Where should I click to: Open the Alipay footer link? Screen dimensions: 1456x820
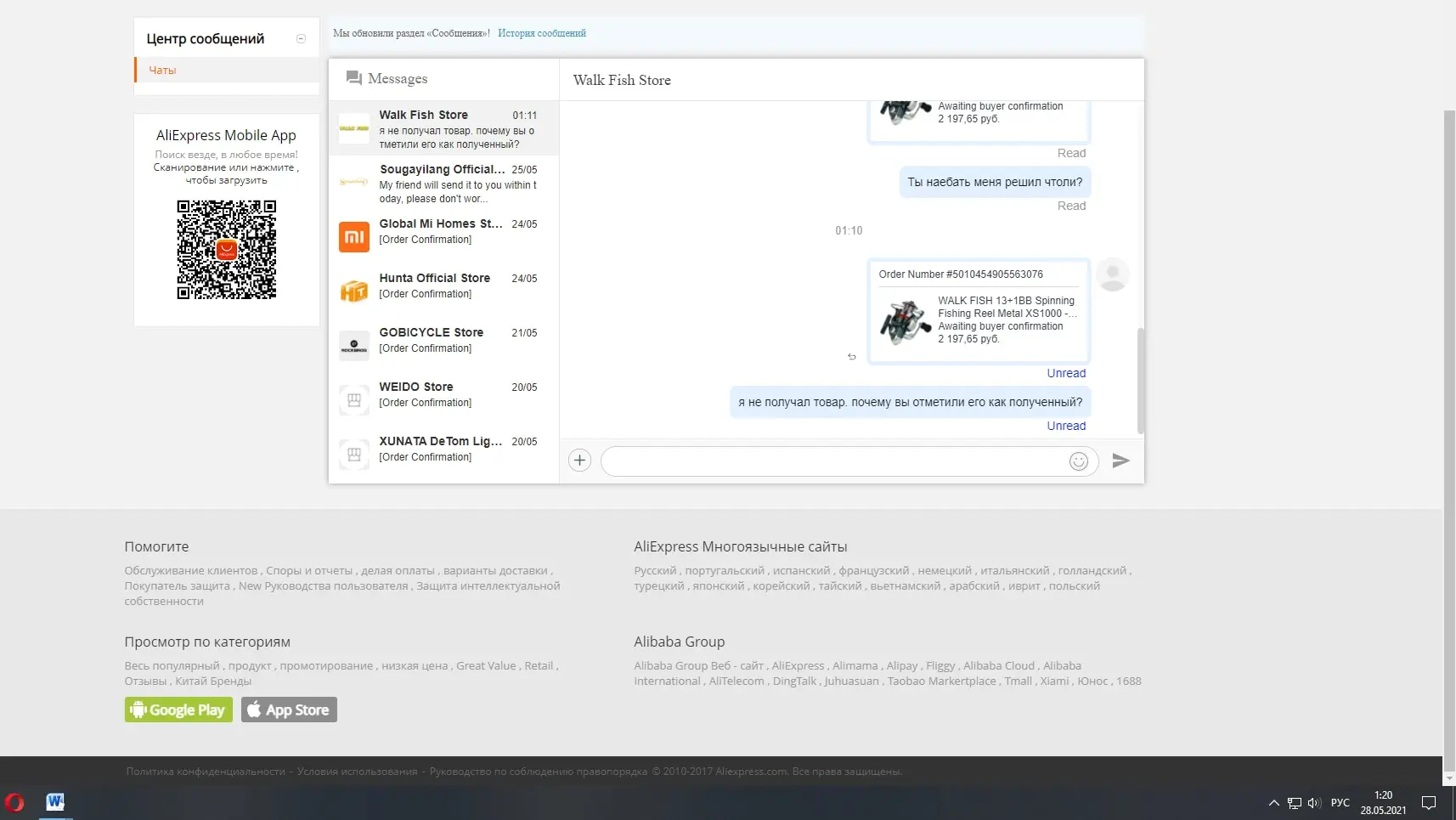pos(902,666)
